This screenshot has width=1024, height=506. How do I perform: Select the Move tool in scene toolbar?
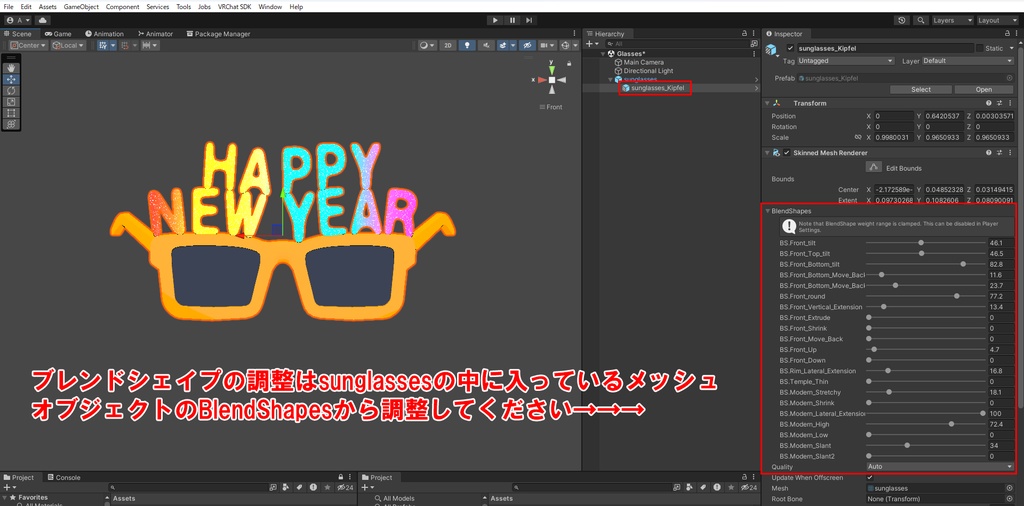pos(11,79)
